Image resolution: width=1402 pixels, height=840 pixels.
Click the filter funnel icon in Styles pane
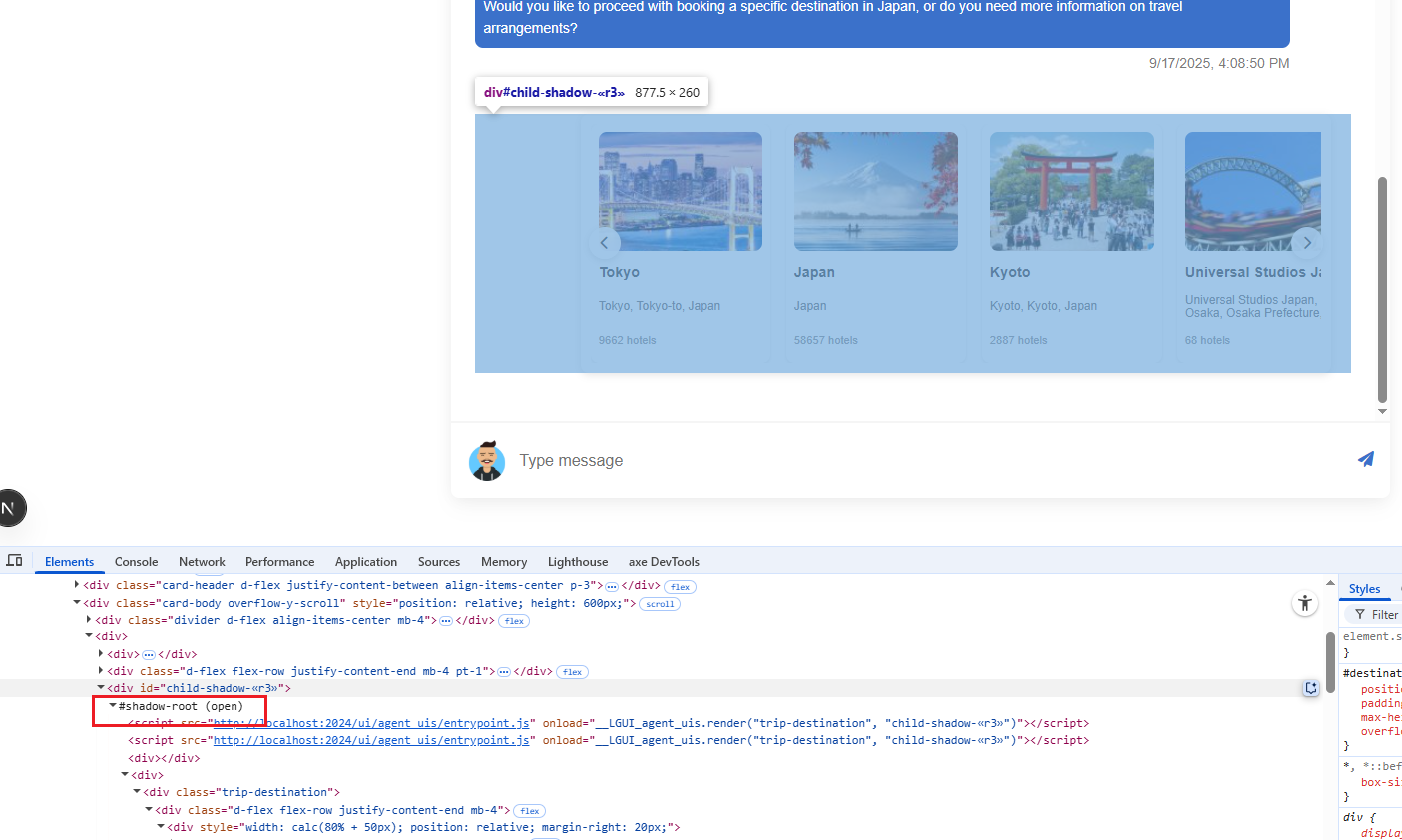[x=1359, y=615]
